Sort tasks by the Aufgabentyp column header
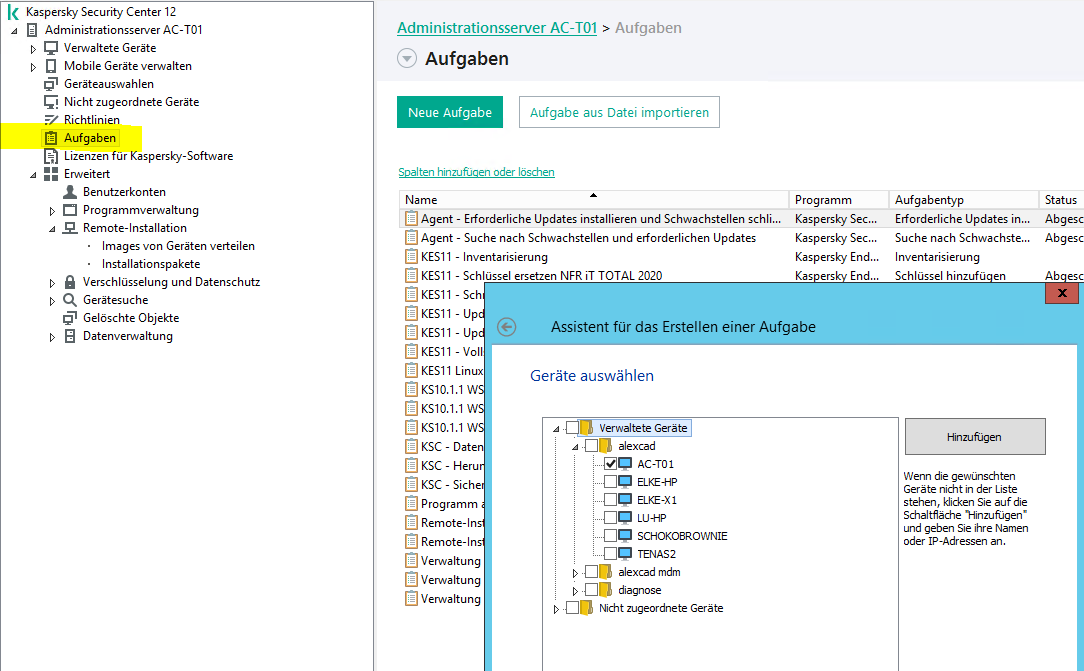Image resolution: width=1084 pixels, height=671 pixels. pyautogui.click(x=964, y=200)
